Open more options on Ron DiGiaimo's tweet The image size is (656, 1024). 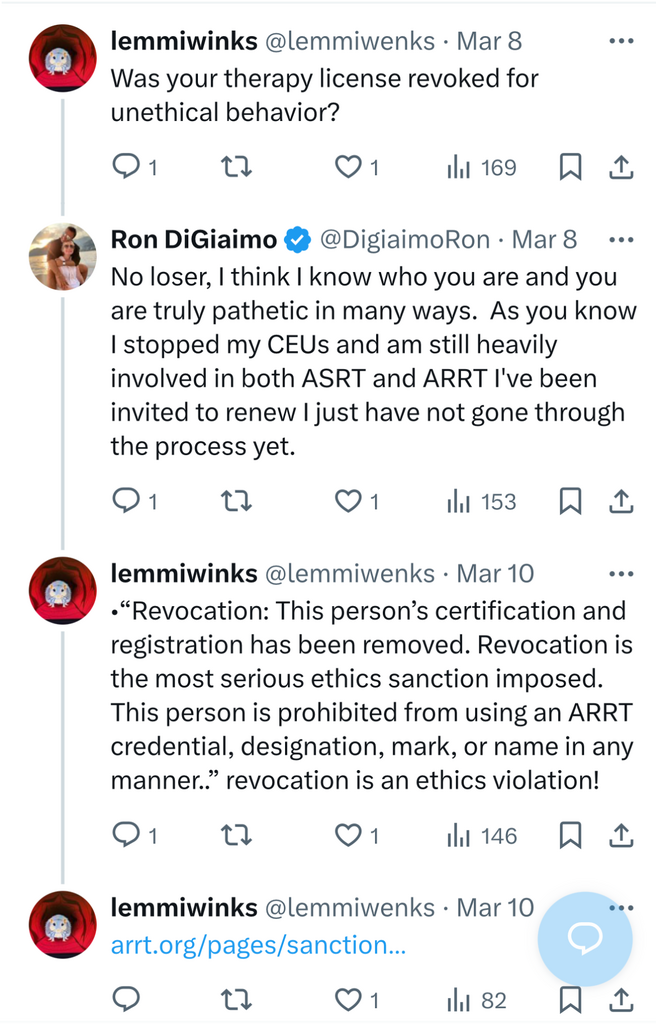[621, 240]
